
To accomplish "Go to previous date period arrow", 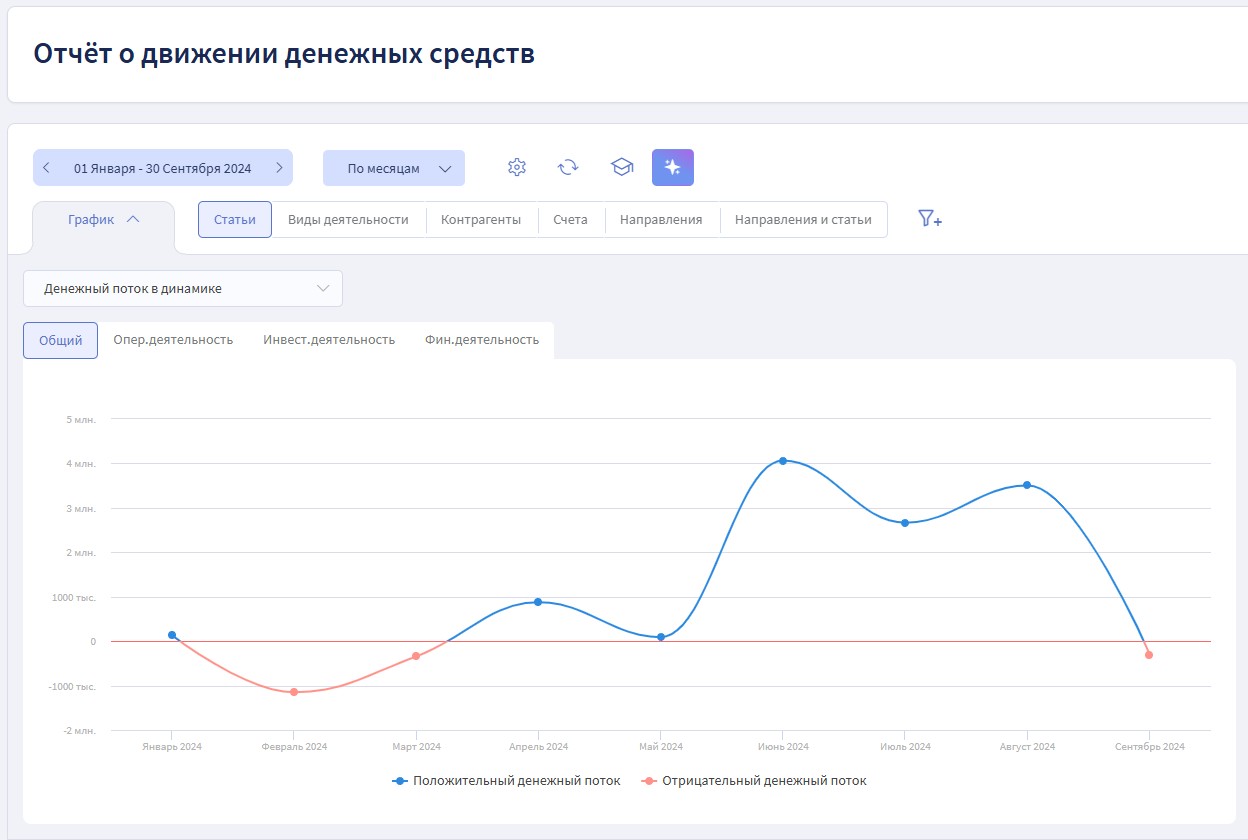I will 47,168.
